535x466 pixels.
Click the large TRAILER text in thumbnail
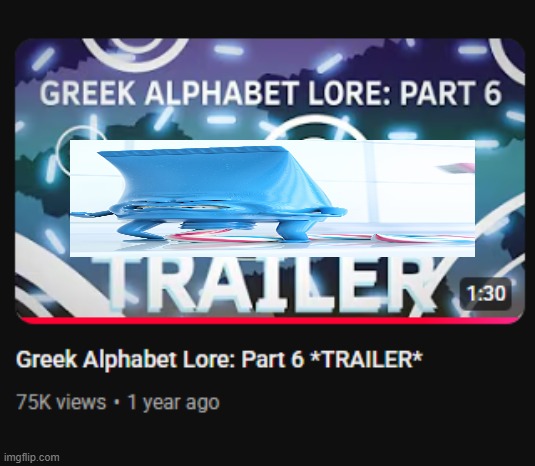(x=270, y=285)
